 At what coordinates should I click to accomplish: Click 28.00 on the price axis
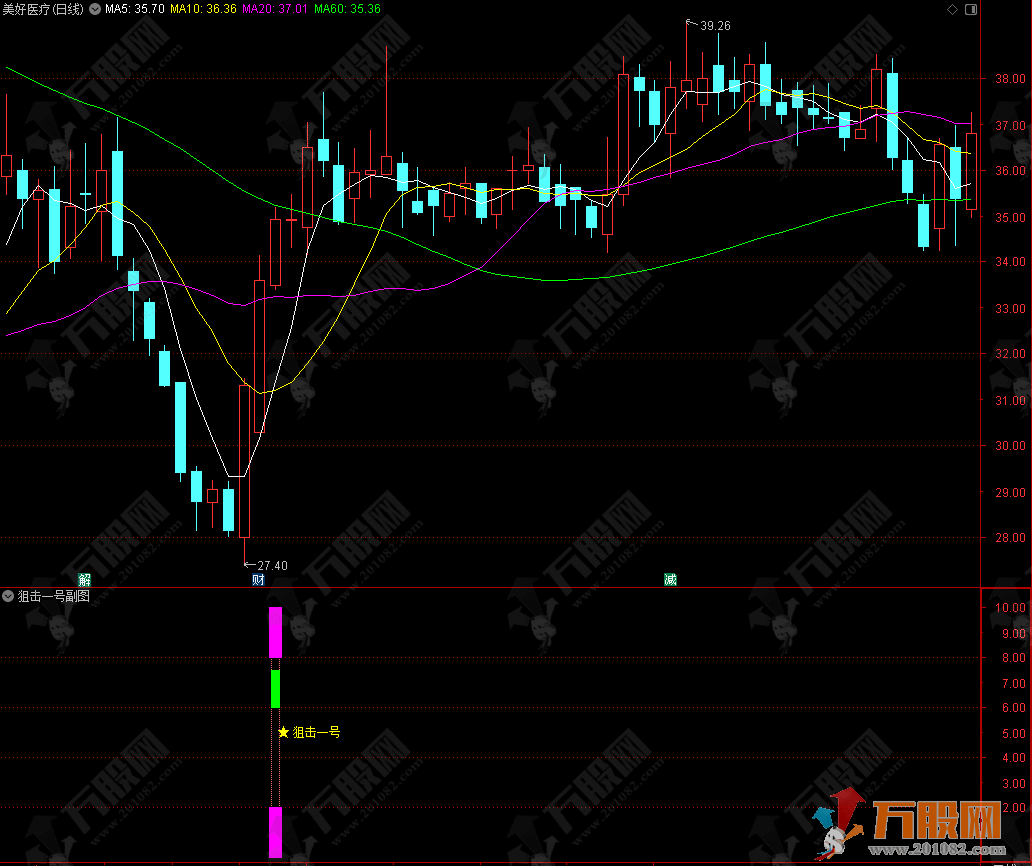[1010, 538]
